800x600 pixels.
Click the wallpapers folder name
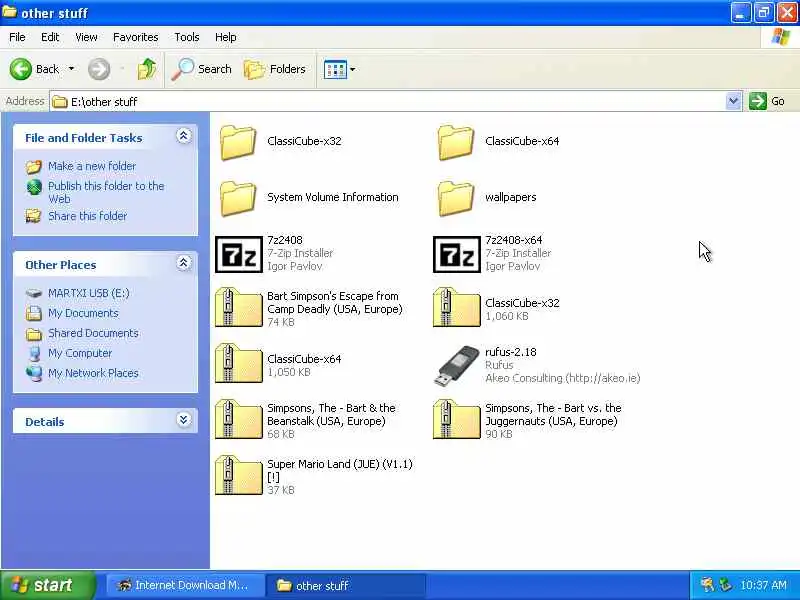[x=511, y=197]
